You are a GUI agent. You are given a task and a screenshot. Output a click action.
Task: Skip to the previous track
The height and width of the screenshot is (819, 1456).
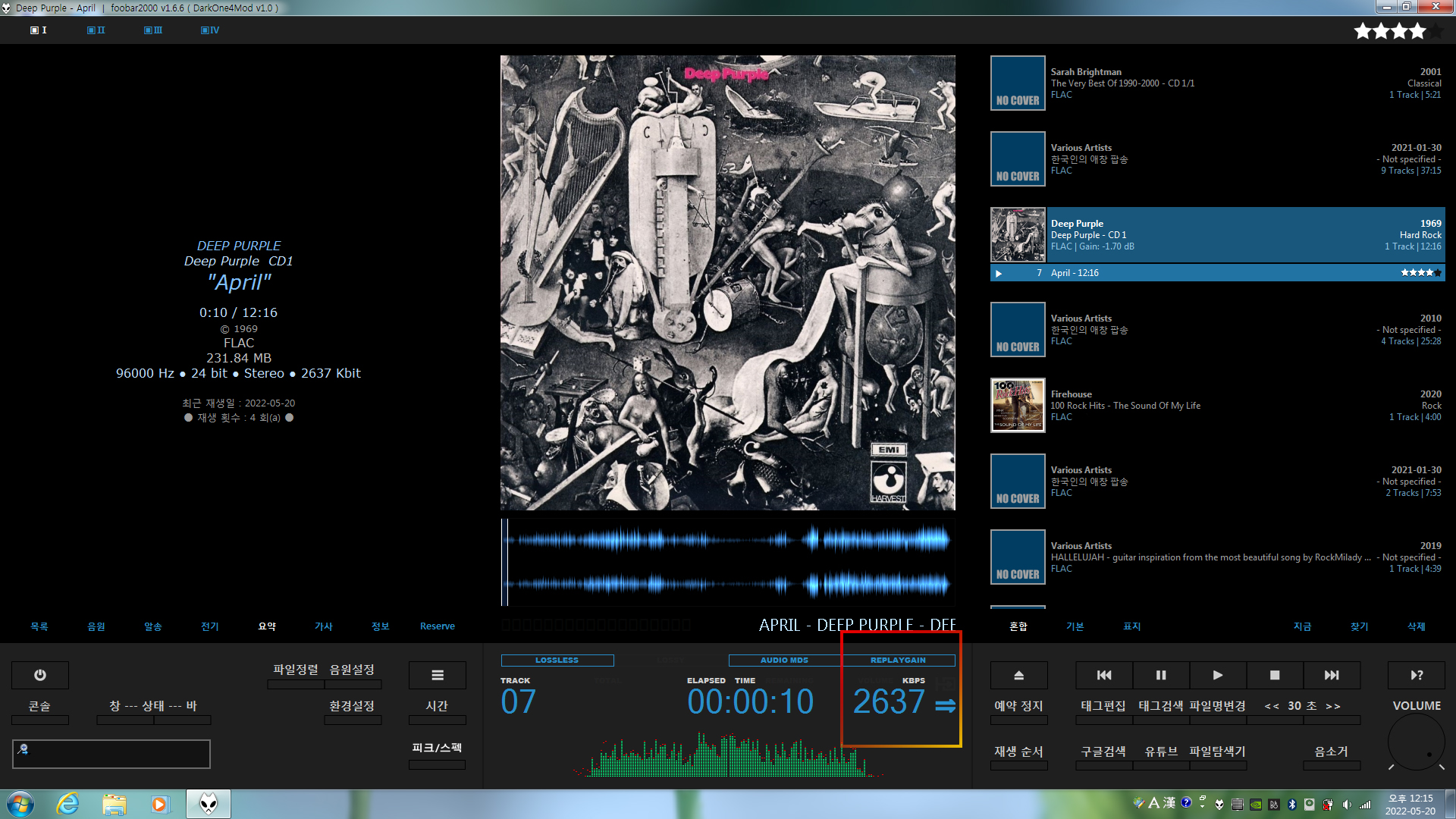tap(1104, 675)
